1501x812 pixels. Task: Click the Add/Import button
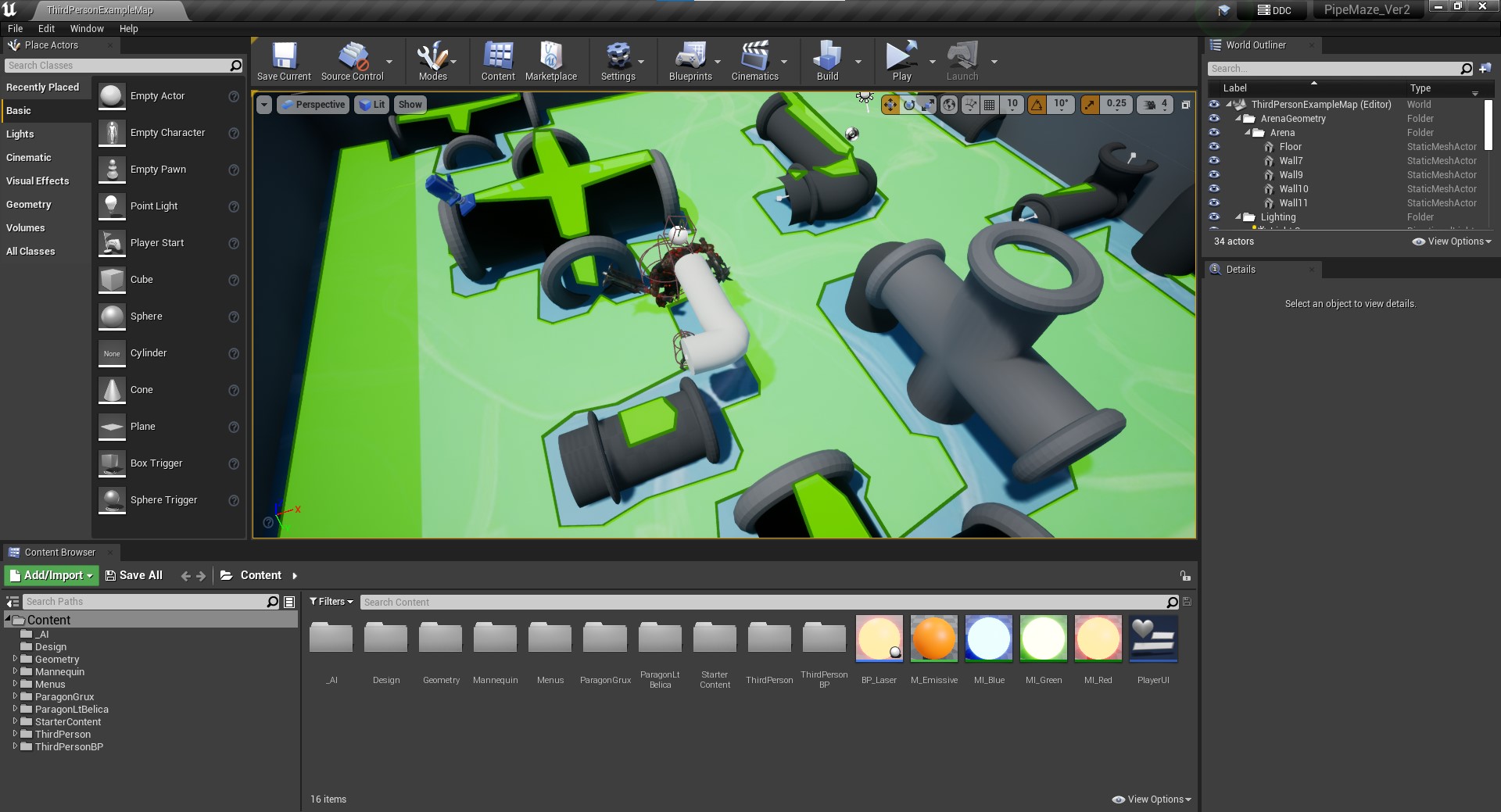52,576
